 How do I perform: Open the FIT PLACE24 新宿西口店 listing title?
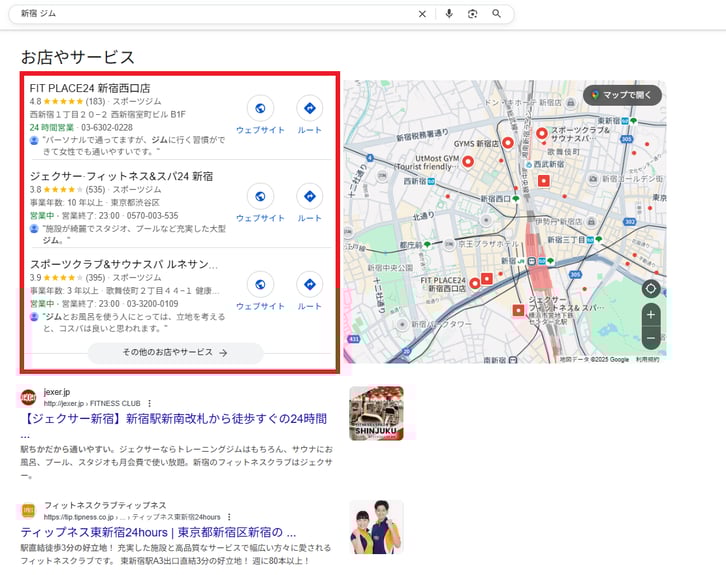[90, 88]
